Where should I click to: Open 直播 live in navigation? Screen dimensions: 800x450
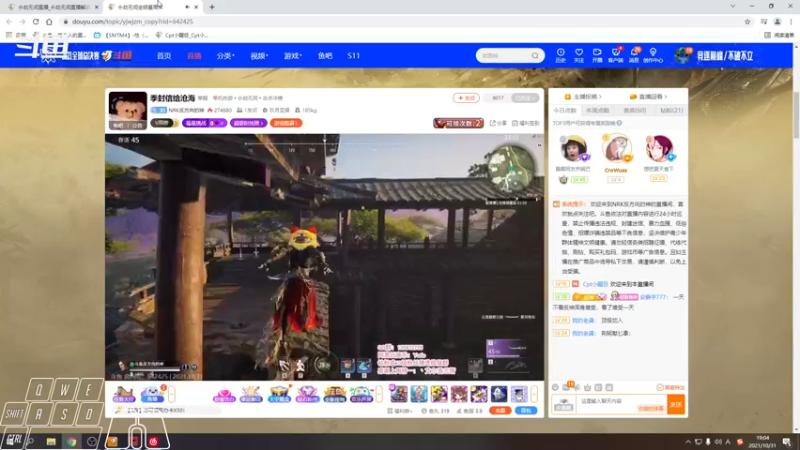(x=194, y=56)
